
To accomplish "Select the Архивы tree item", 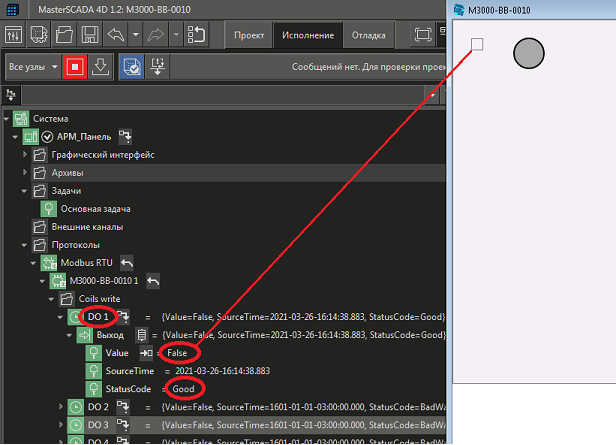I will pos(67,172).
